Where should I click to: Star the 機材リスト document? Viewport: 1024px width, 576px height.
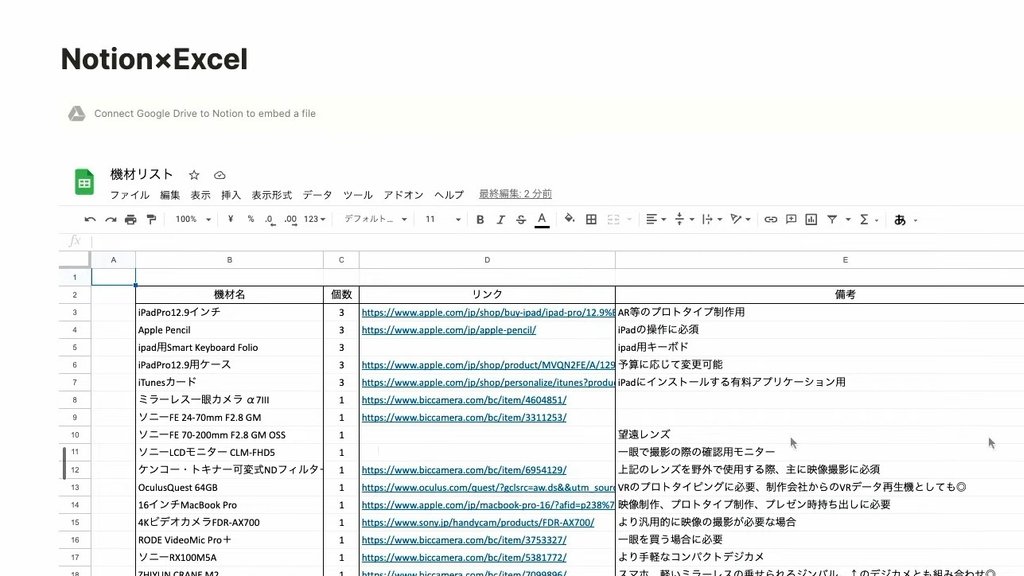(x=194, y=175)
